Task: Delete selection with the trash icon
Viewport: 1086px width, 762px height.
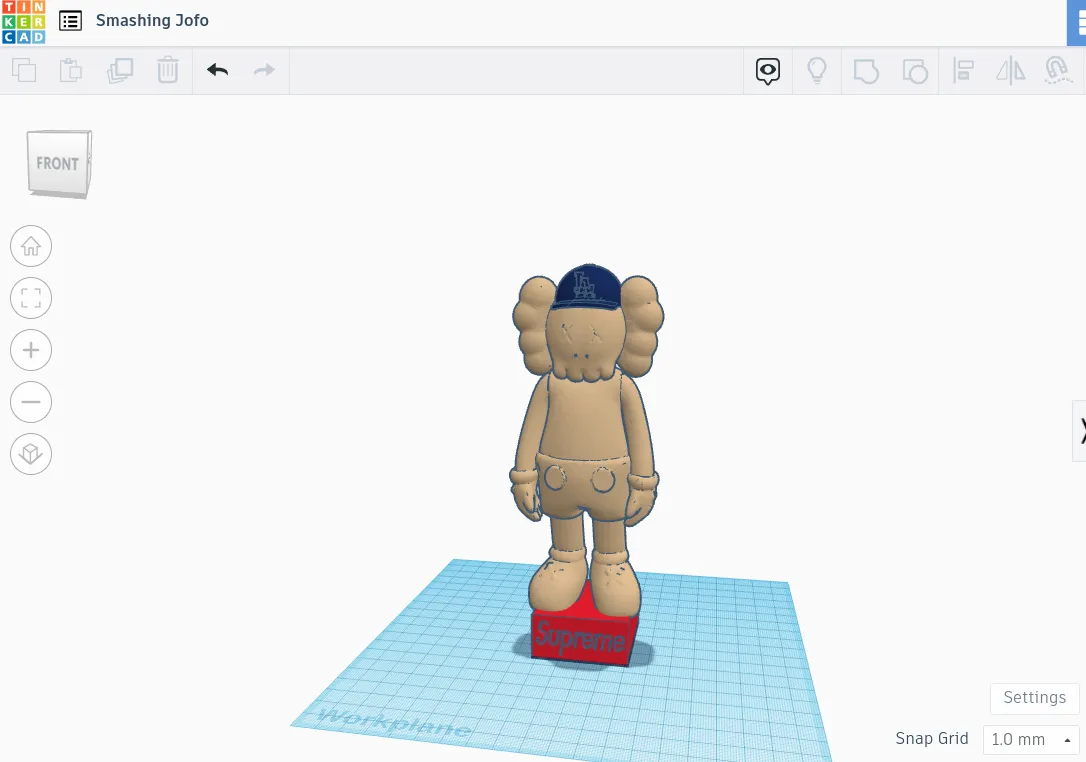Action: pyautogui.click(x=168, y=70)
